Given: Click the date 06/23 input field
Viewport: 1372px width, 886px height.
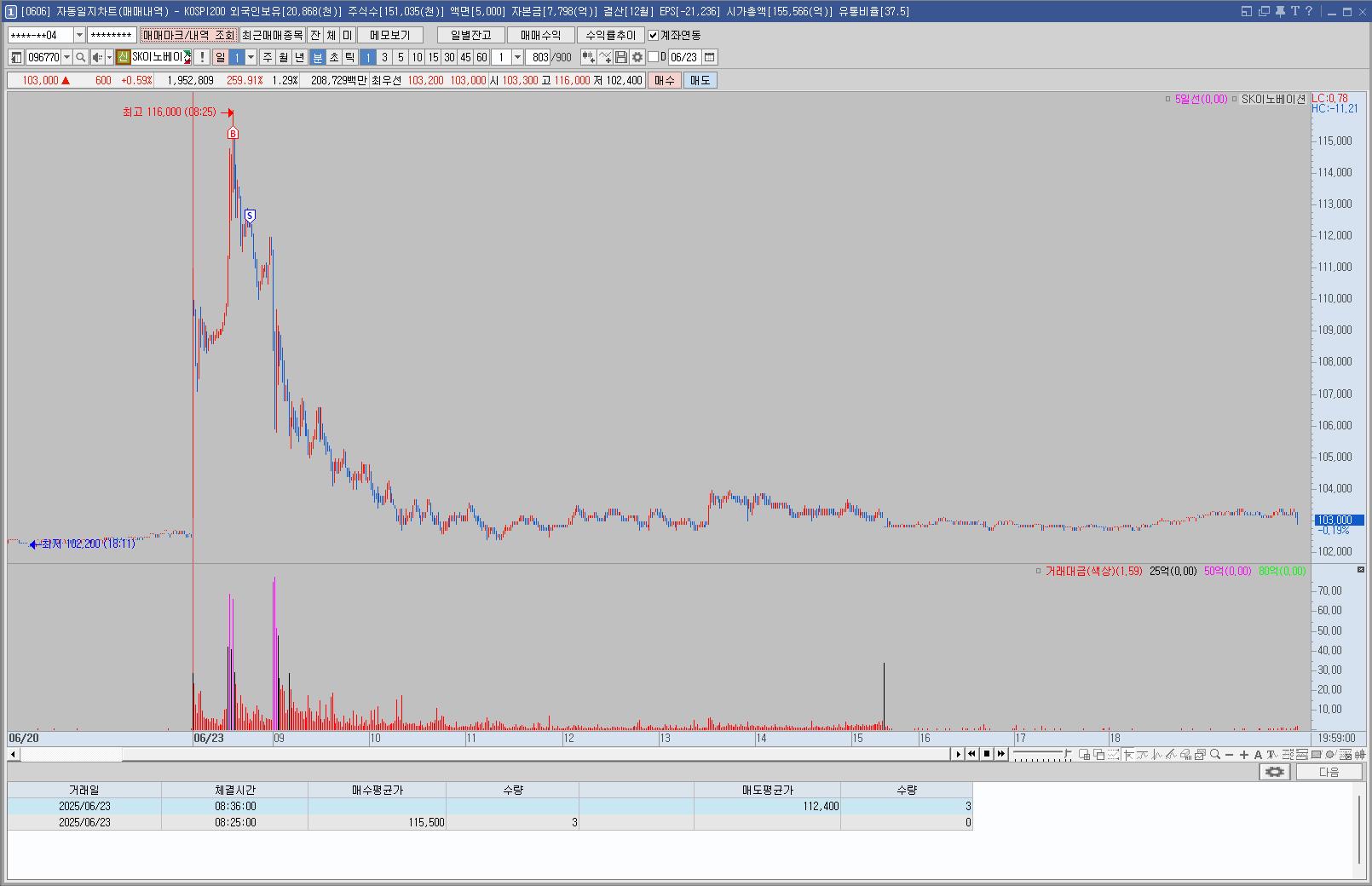Looking at the screenshot, I should pos(684,57).
